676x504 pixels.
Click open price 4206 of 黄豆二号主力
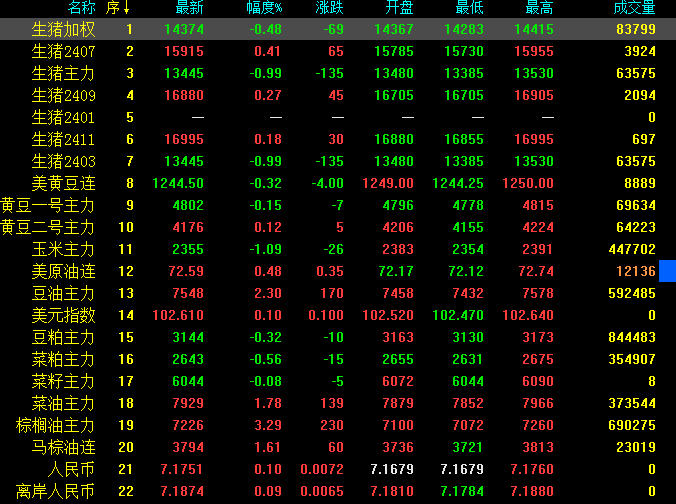tap(398, 227)
